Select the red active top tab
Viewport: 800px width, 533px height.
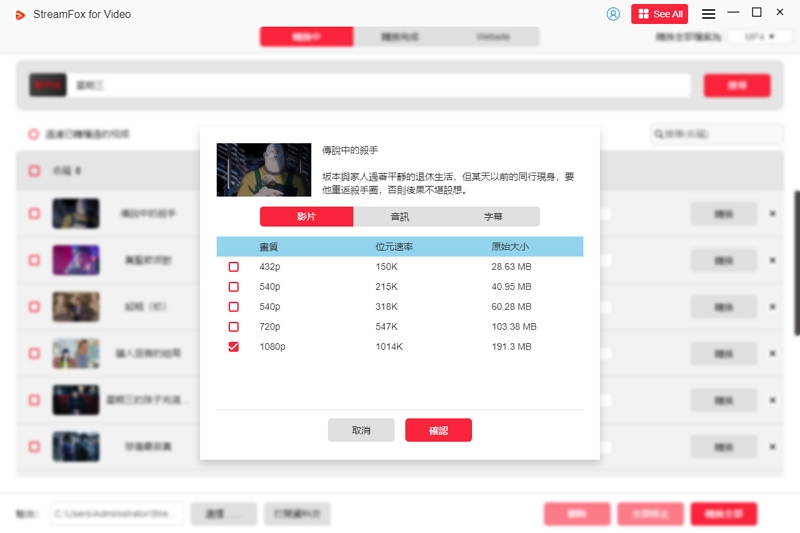(x=307, y=37)
